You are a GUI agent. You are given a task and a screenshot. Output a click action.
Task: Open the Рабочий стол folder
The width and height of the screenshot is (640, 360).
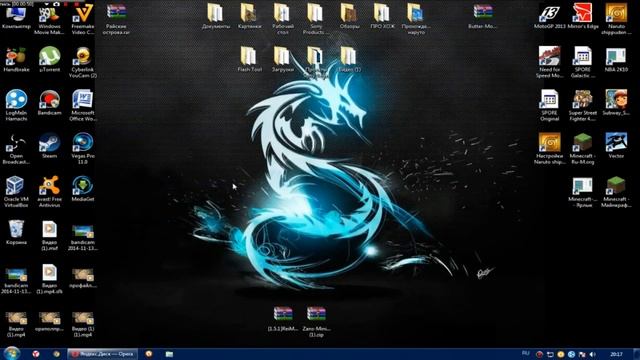(x=282, y=20)
